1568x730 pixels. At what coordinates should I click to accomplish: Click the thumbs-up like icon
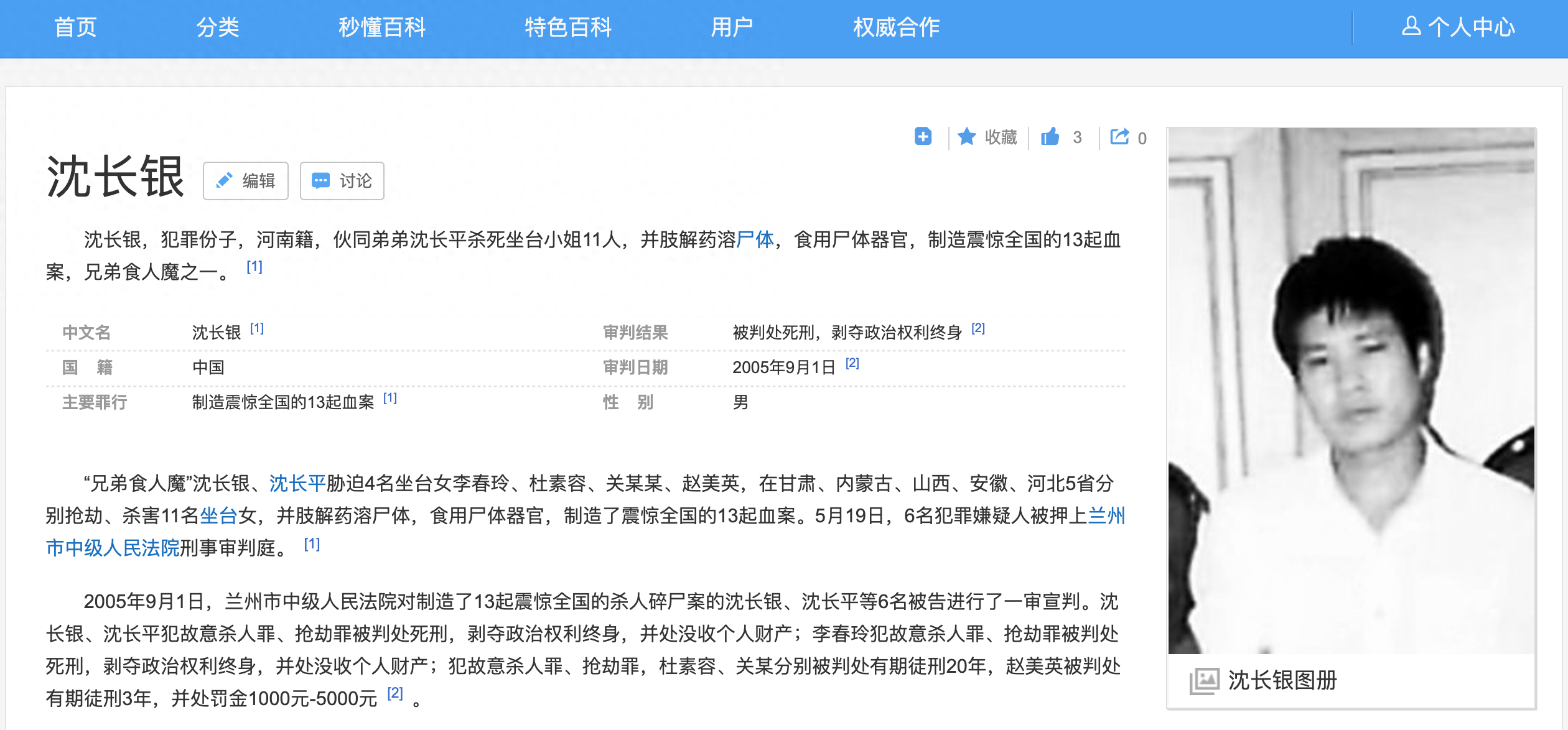(1050, 136)
